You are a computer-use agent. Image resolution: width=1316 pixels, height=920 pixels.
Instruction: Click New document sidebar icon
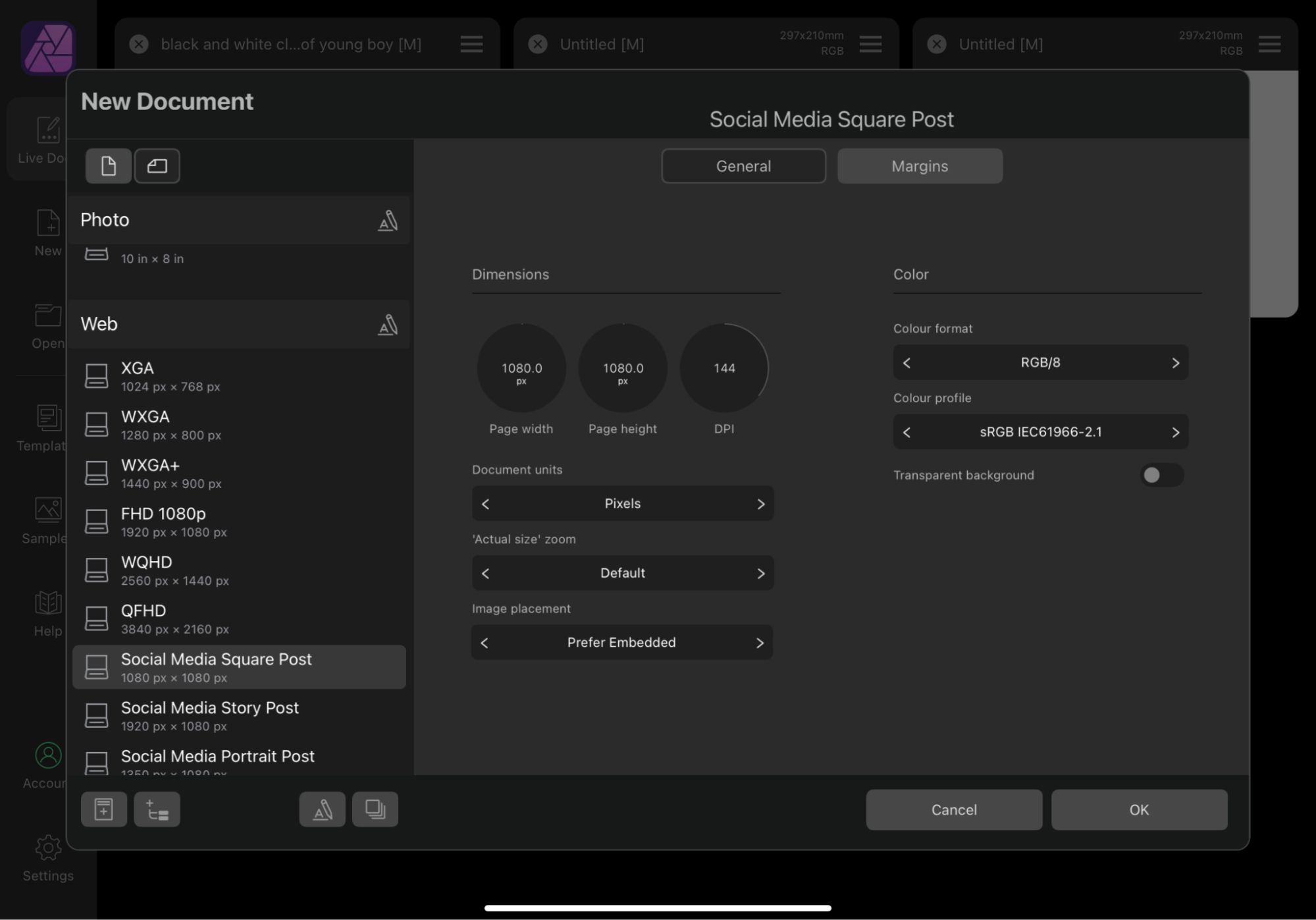click(48, 233)
